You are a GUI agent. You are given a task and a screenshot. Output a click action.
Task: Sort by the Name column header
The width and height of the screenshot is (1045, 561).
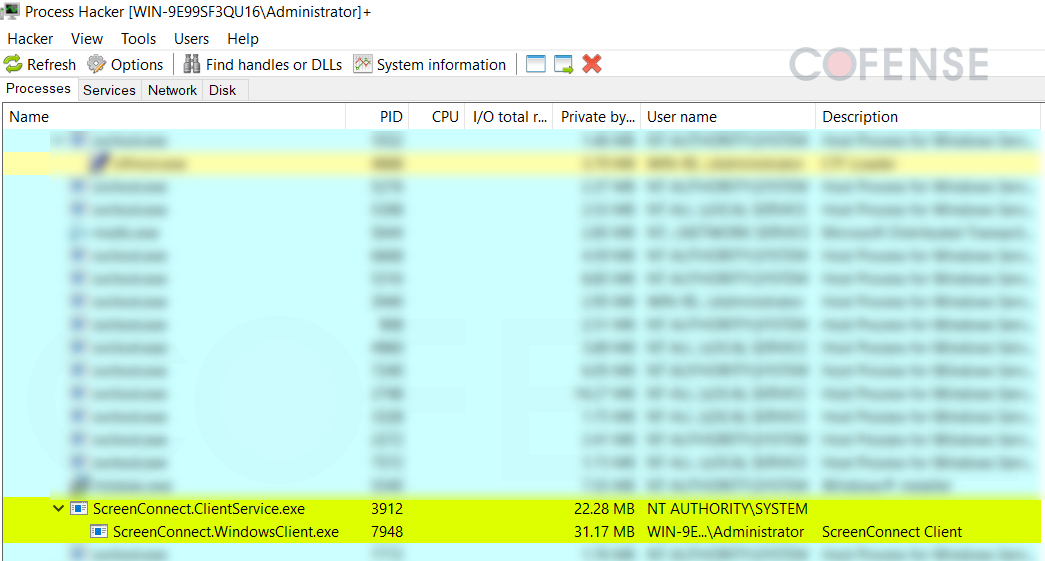coord(174,117)
